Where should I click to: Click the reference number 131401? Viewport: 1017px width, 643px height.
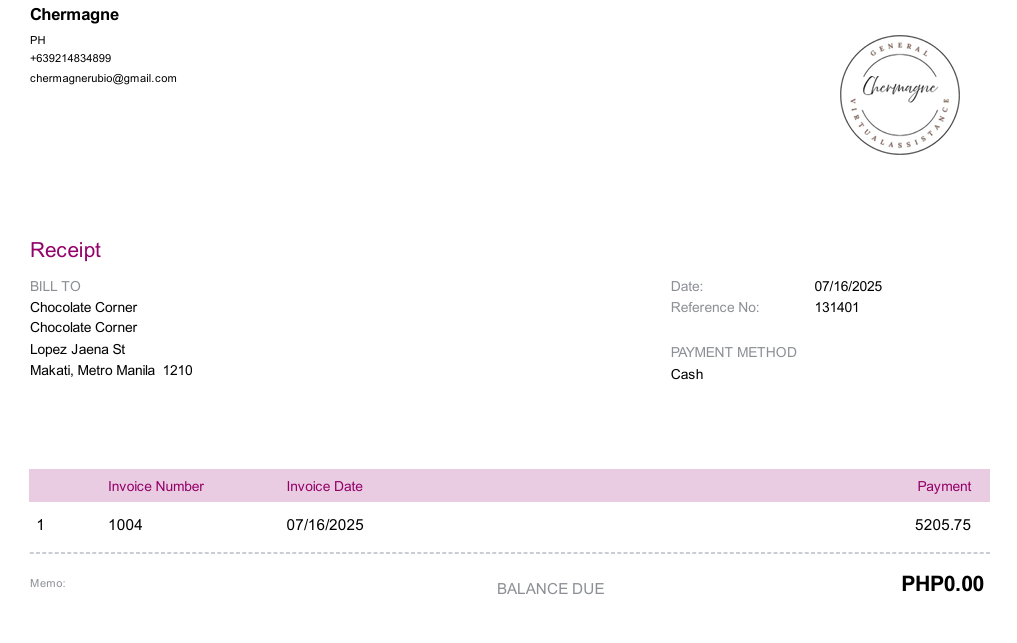tap(837, 308)
